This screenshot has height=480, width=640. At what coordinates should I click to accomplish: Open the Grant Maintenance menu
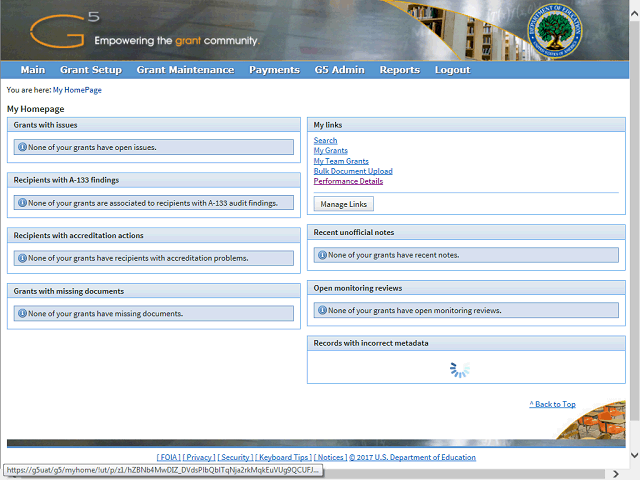click(x=185, y=70)
